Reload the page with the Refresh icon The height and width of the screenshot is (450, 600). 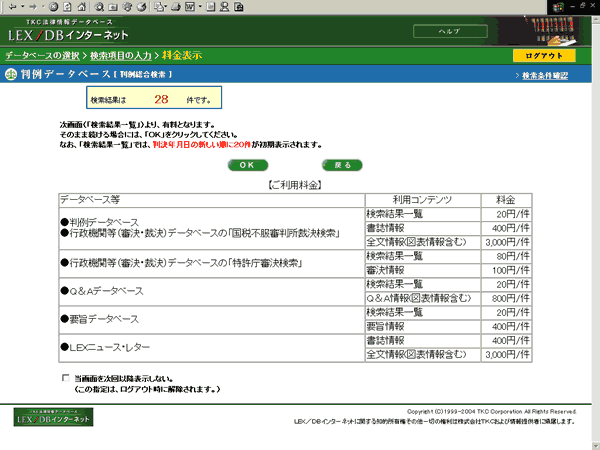pyautogui.click(x=67, y=7)
